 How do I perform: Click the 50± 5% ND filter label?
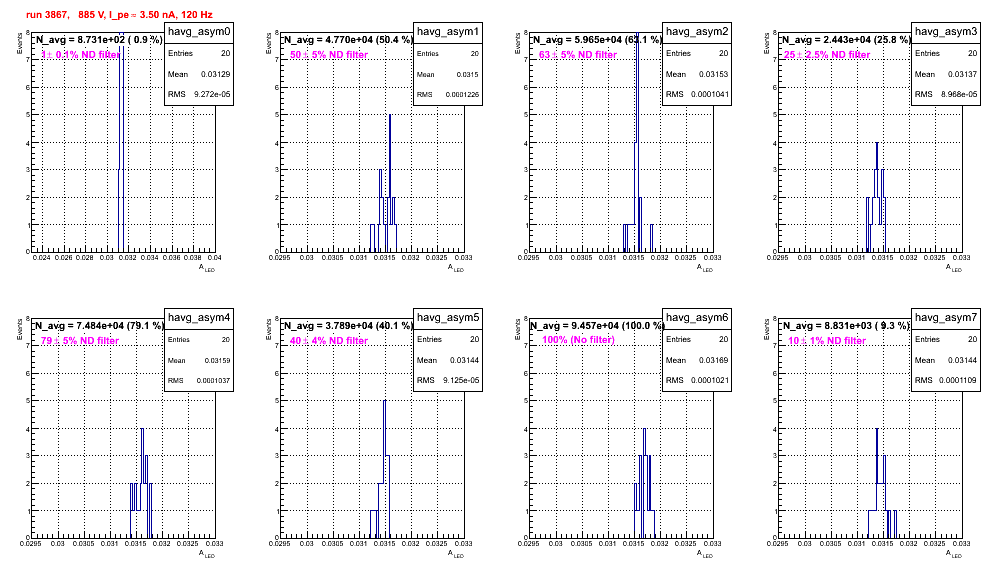tap(329, 55)
